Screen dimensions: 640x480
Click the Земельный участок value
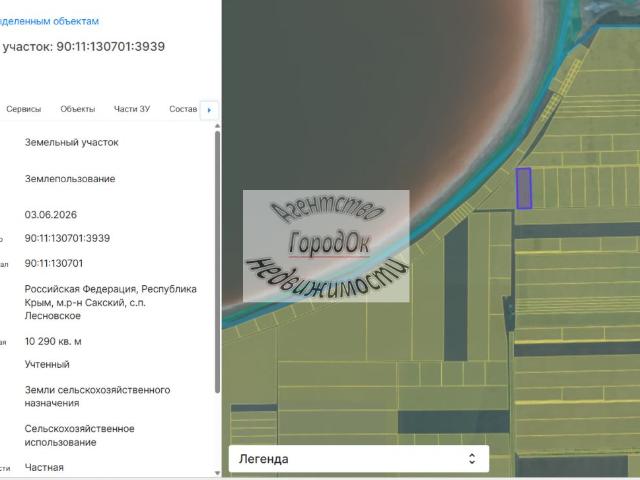[71, 142]
